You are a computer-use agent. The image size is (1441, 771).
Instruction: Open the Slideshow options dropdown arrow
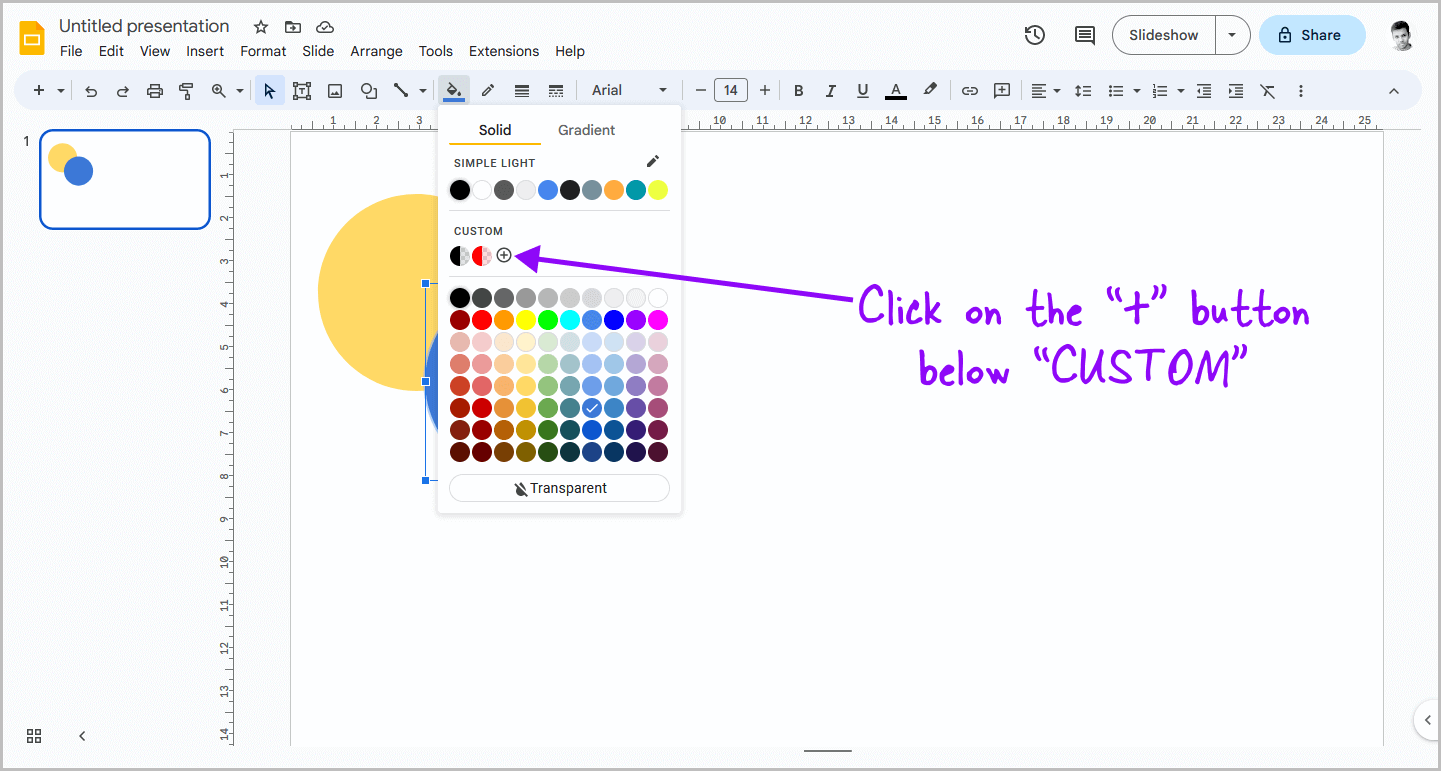coord(1232,34)
